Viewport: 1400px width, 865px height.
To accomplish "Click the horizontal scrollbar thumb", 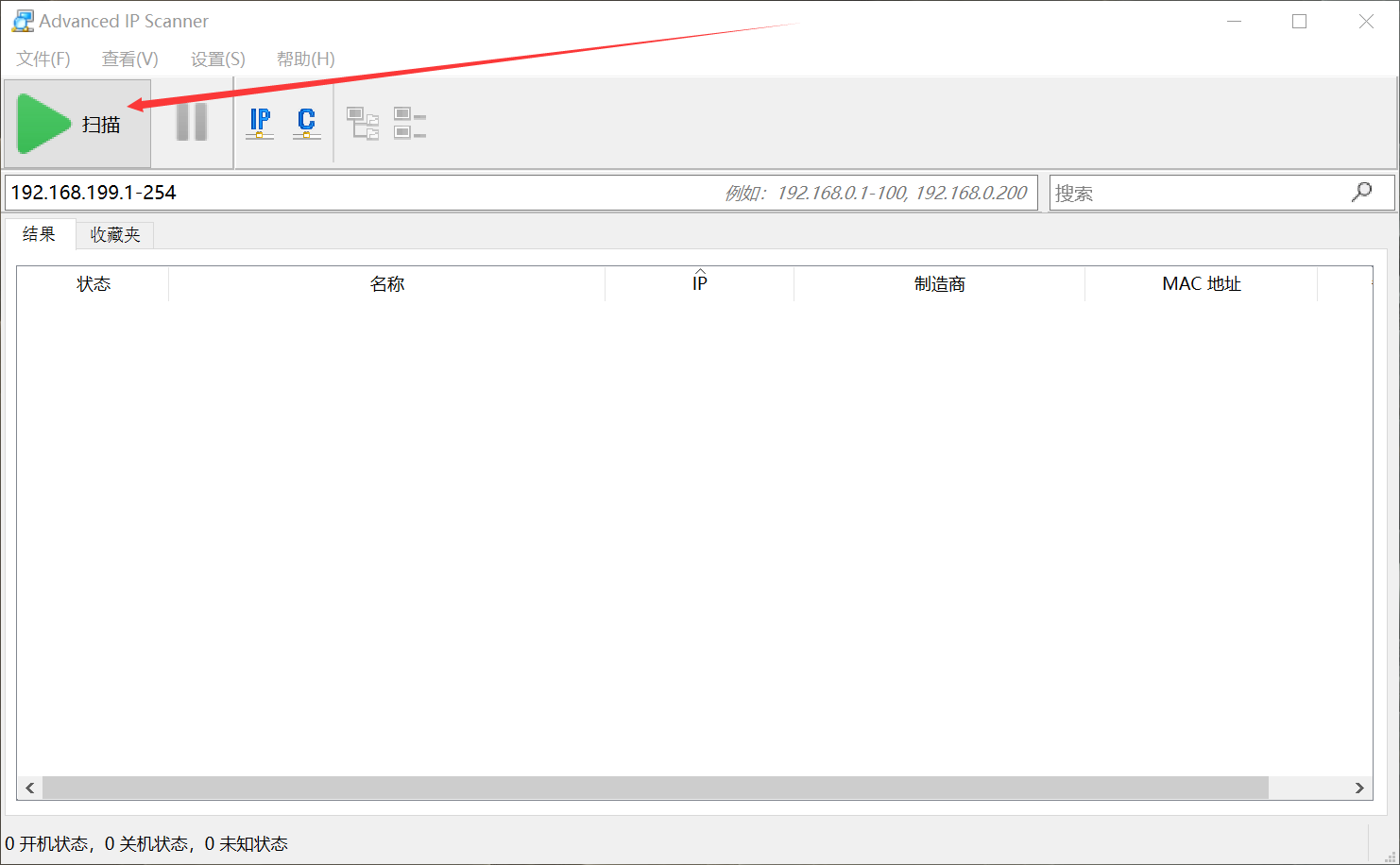I will click(x=656, y=788).
